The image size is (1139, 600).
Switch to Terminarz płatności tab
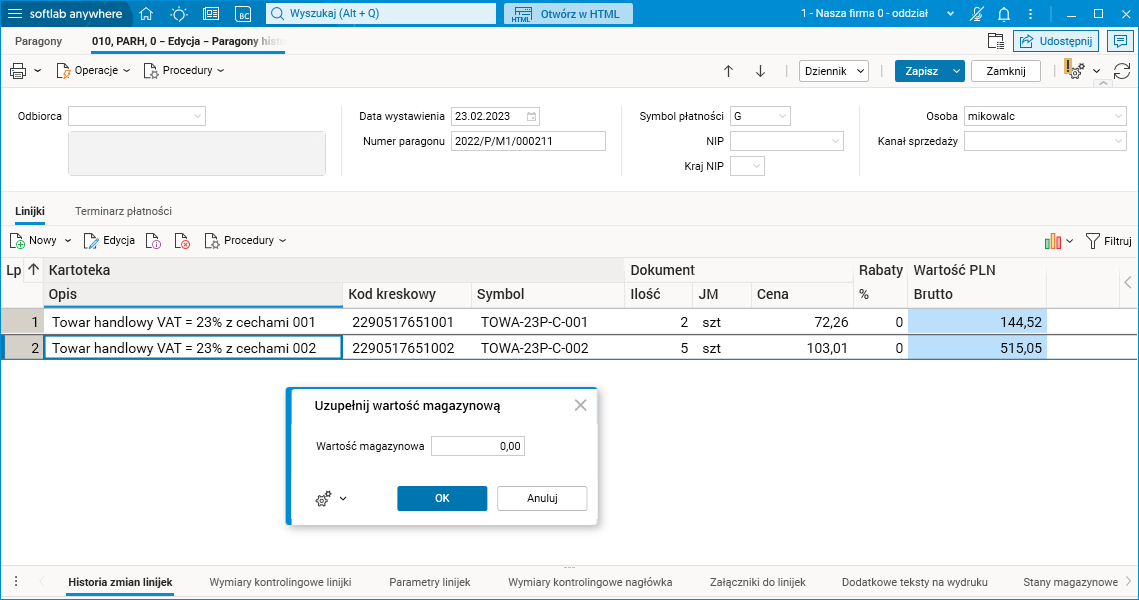123,211
